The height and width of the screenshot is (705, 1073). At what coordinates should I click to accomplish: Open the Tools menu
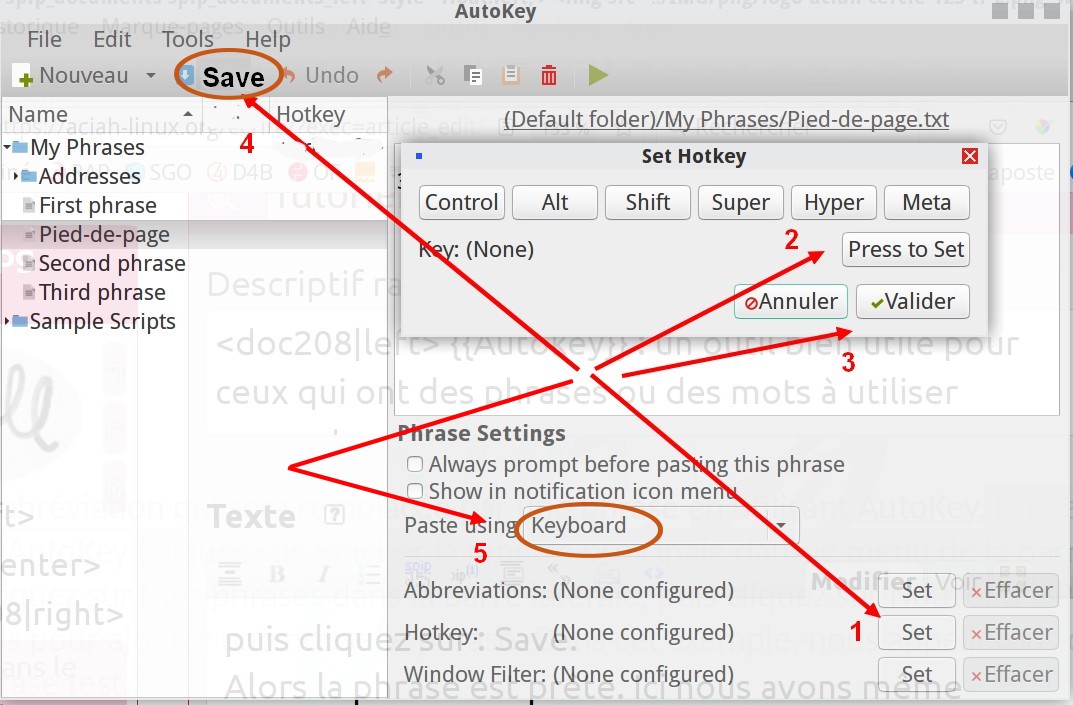[x=188, y=39]
